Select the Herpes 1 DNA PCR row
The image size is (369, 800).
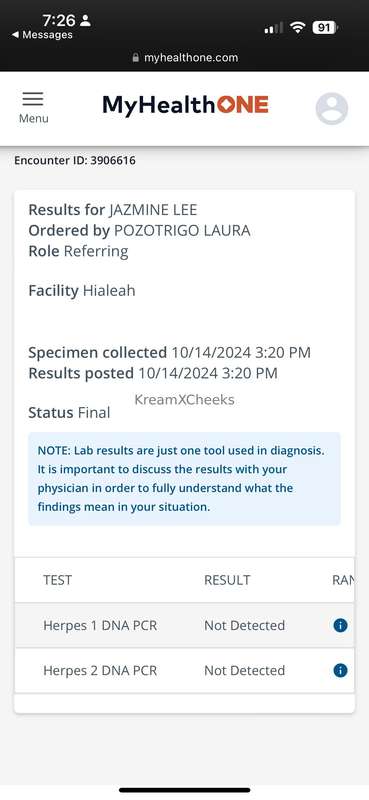184,626
